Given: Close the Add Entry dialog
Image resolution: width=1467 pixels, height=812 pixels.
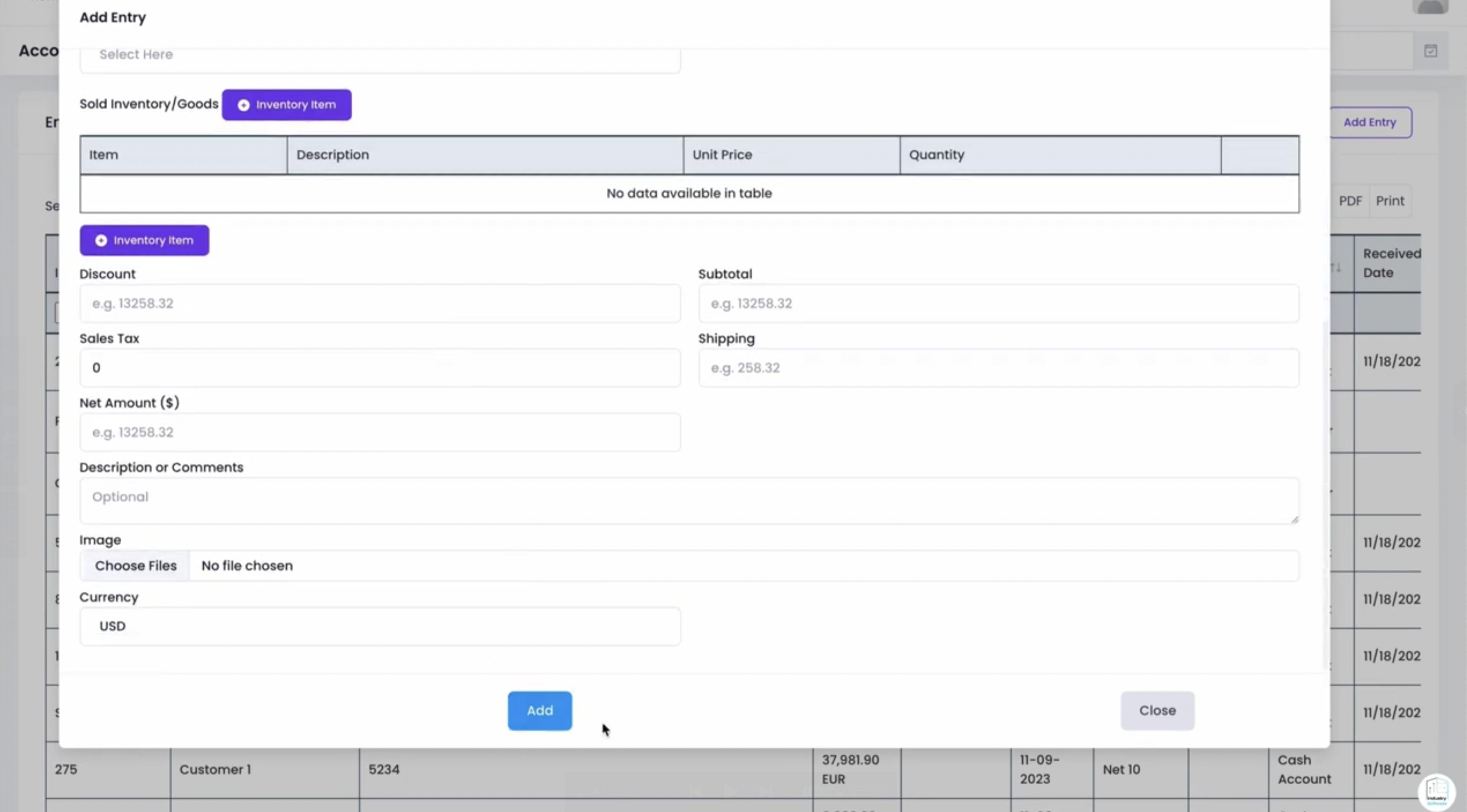Looking at the screenshot, I should point(1156,710).
